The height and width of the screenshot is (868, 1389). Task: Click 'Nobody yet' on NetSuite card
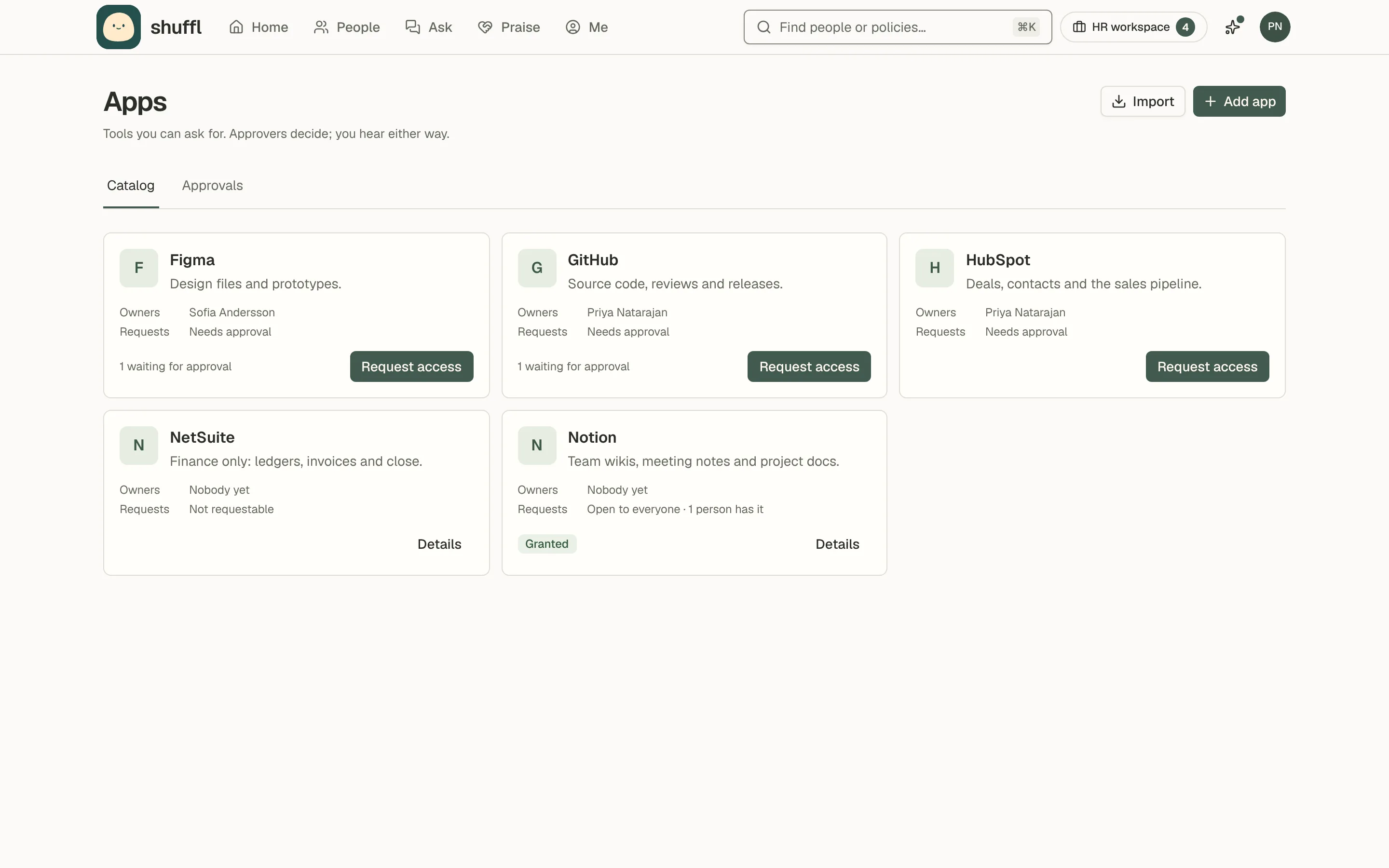tap(219, 489)
